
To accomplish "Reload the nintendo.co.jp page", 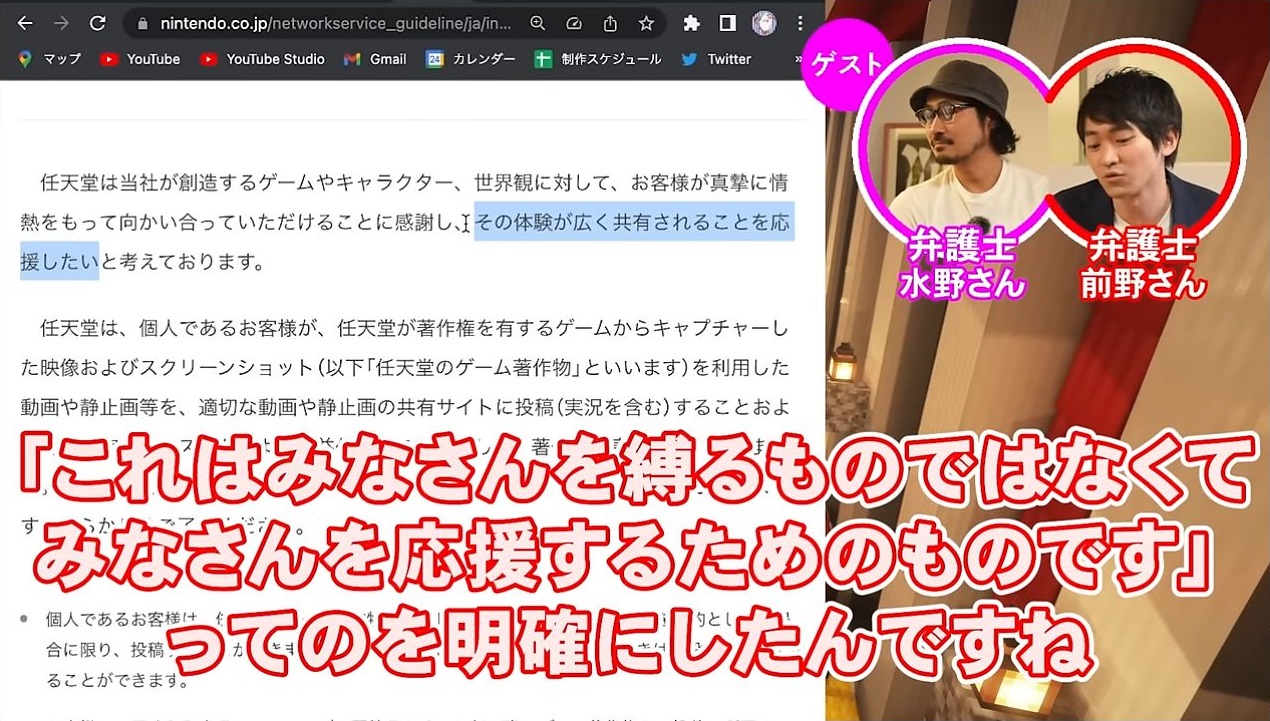I will point(97,23).
